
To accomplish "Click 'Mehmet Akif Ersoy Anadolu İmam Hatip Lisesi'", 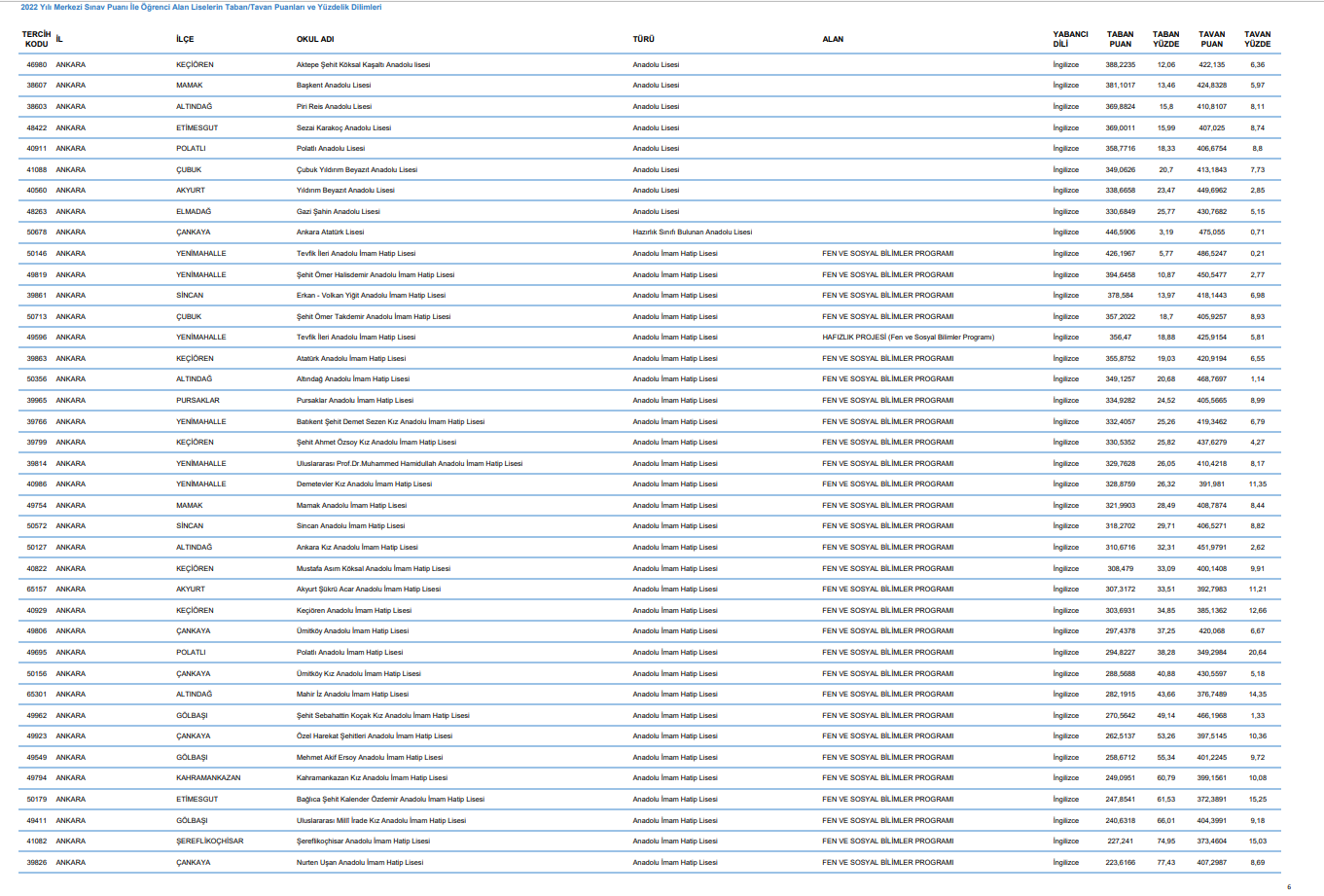I will point(370,758).
